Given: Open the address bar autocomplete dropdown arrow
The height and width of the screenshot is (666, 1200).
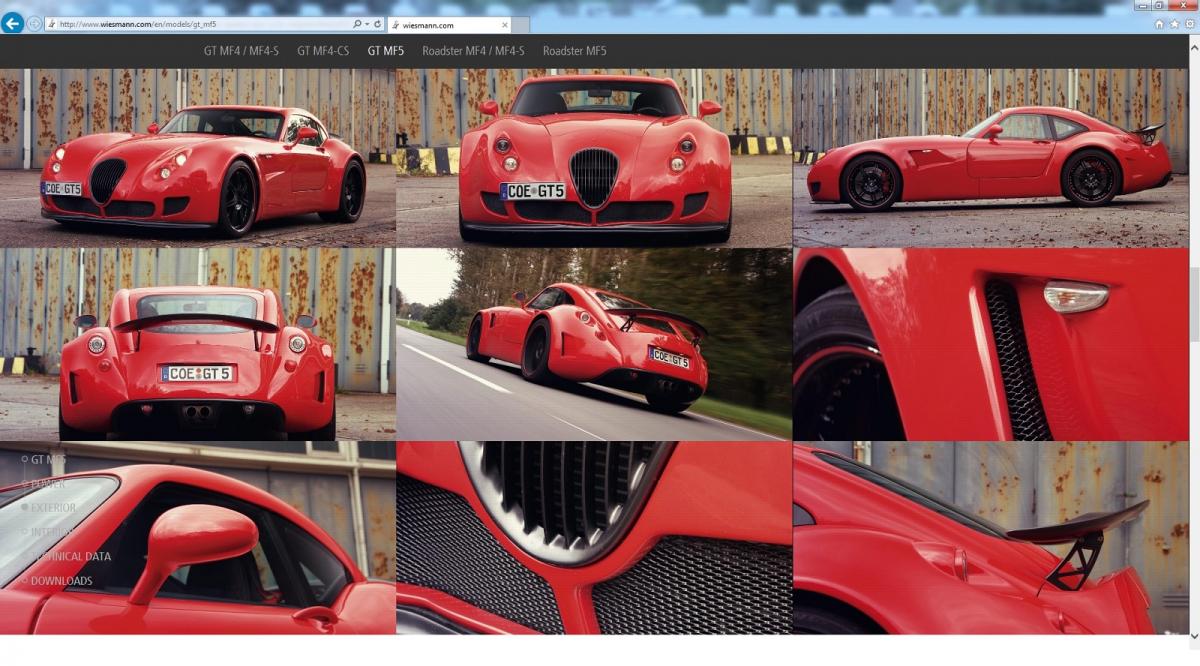Looking at the screenshot, I should tap(366, 24).
